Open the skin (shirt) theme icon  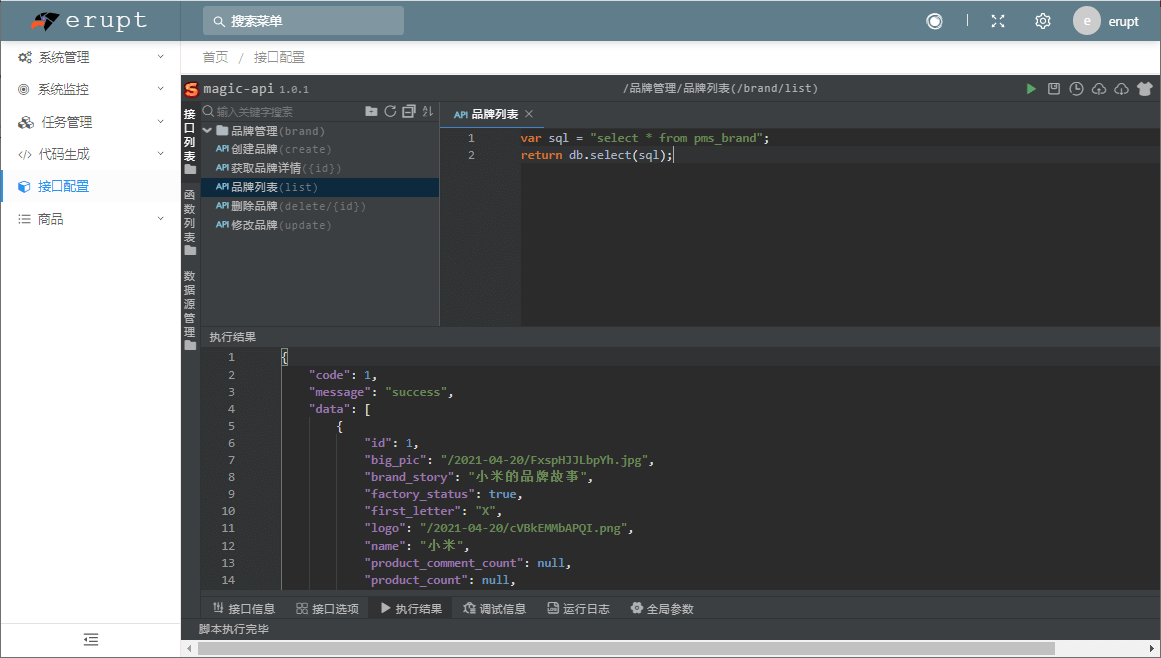(x=1145, y=89)
